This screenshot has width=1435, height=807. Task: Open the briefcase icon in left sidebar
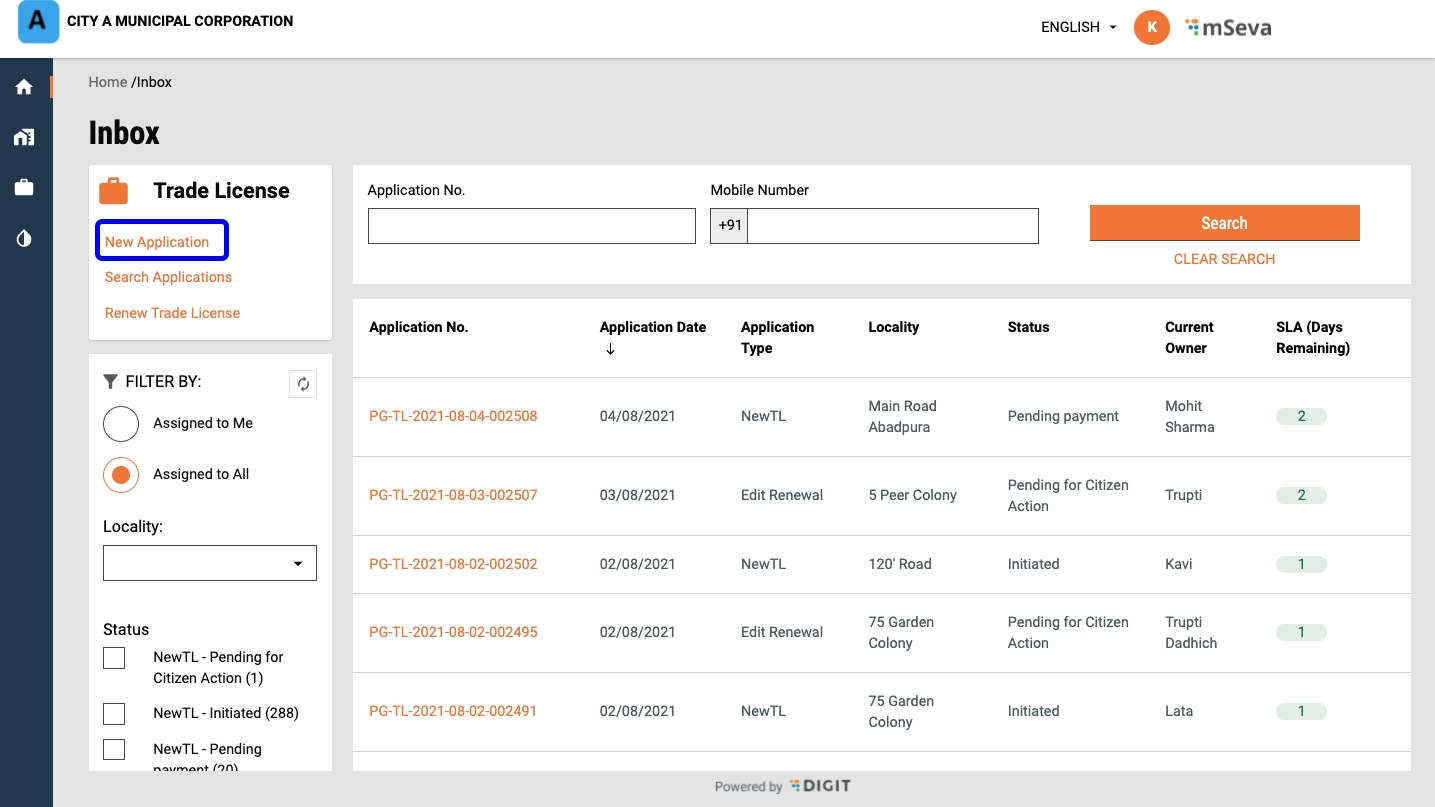tap(25, 188)
